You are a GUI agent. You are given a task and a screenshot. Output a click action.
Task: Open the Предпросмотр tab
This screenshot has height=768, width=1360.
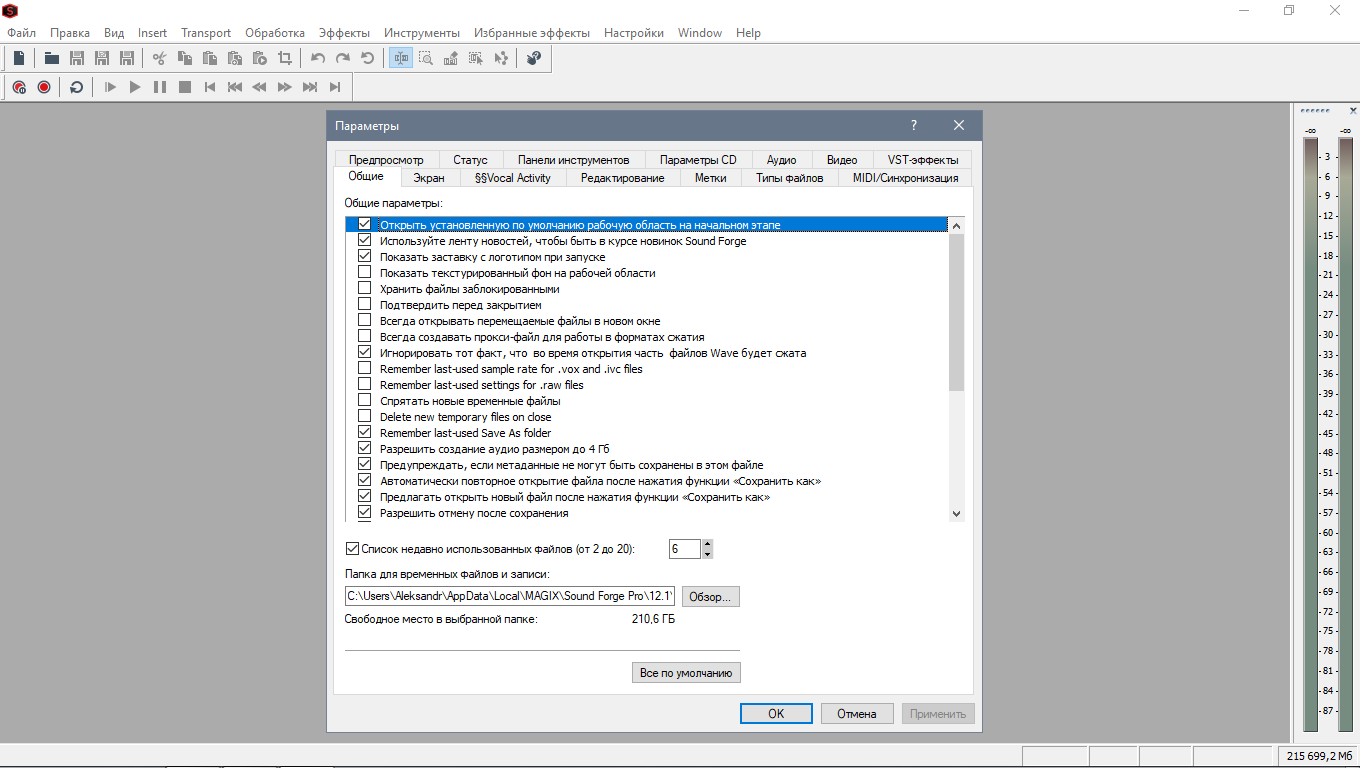pyautogui.click(x=386, y=160)
